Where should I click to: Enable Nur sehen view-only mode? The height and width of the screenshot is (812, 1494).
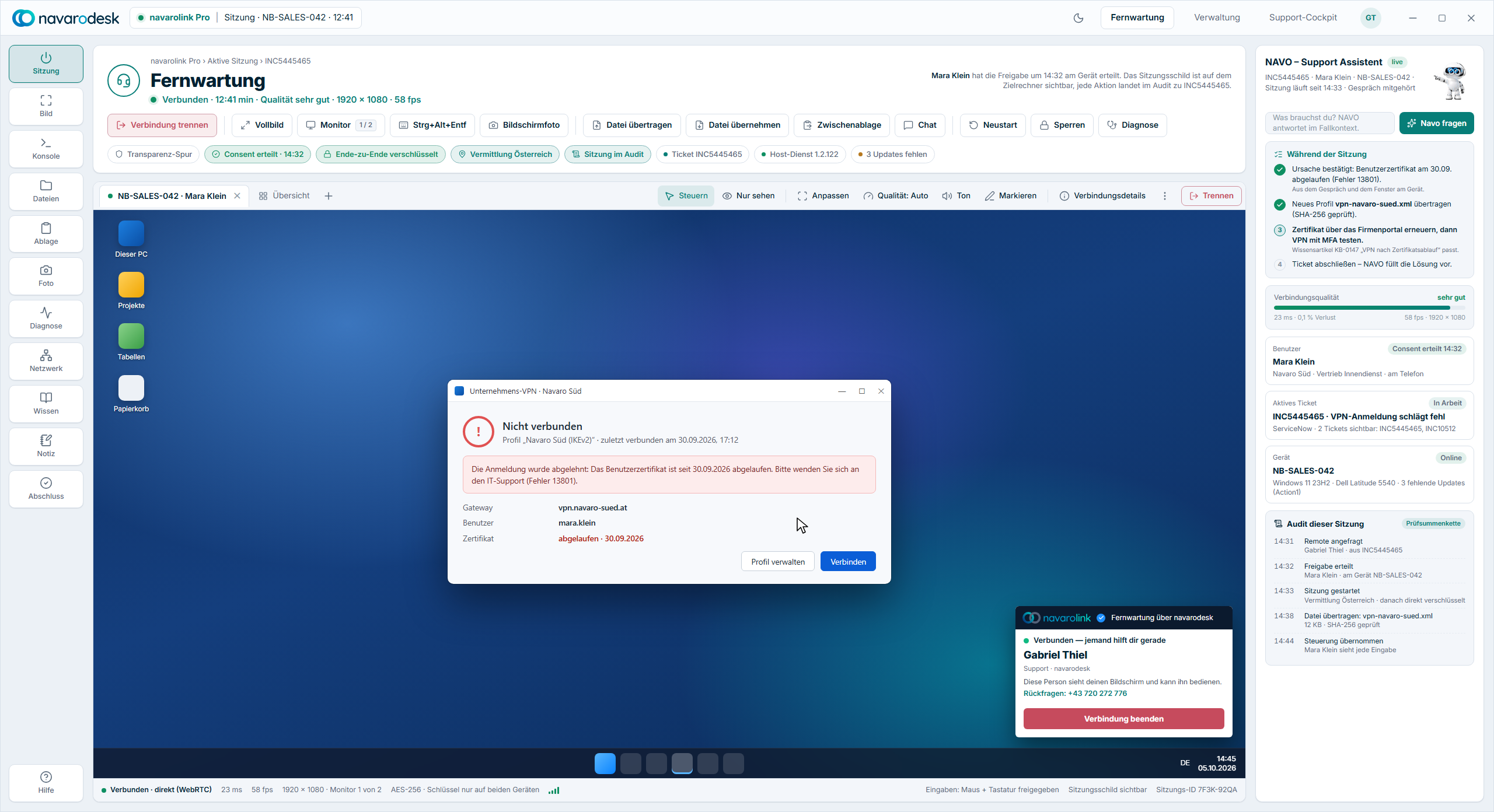749,196
